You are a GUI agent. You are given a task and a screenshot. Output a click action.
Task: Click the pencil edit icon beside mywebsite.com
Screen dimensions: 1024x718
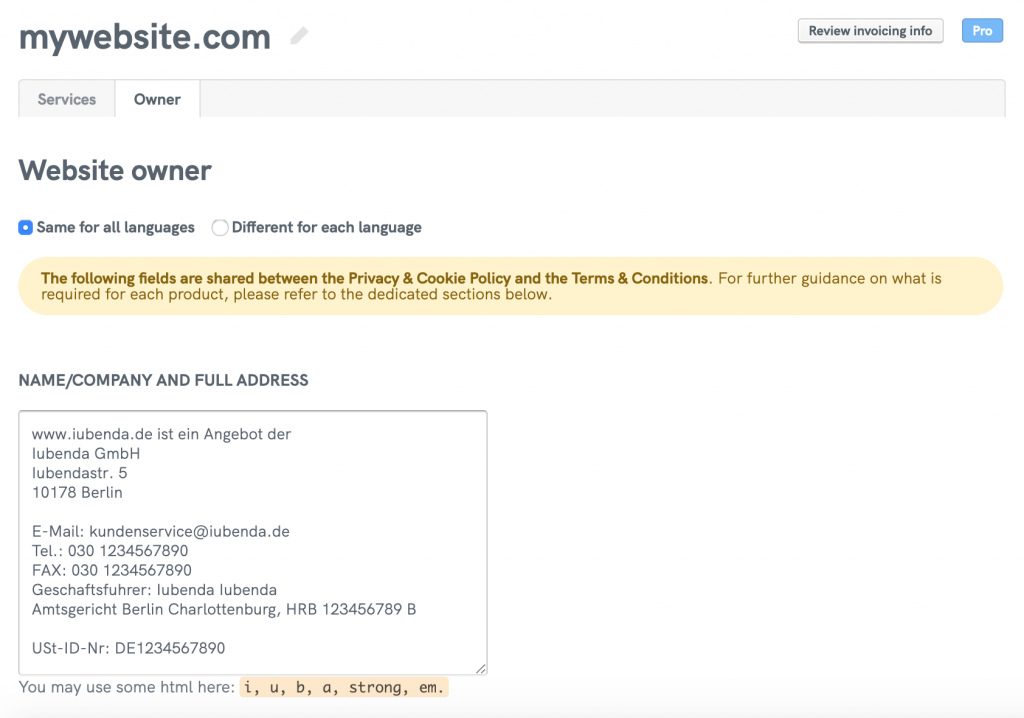coord(299,37)
